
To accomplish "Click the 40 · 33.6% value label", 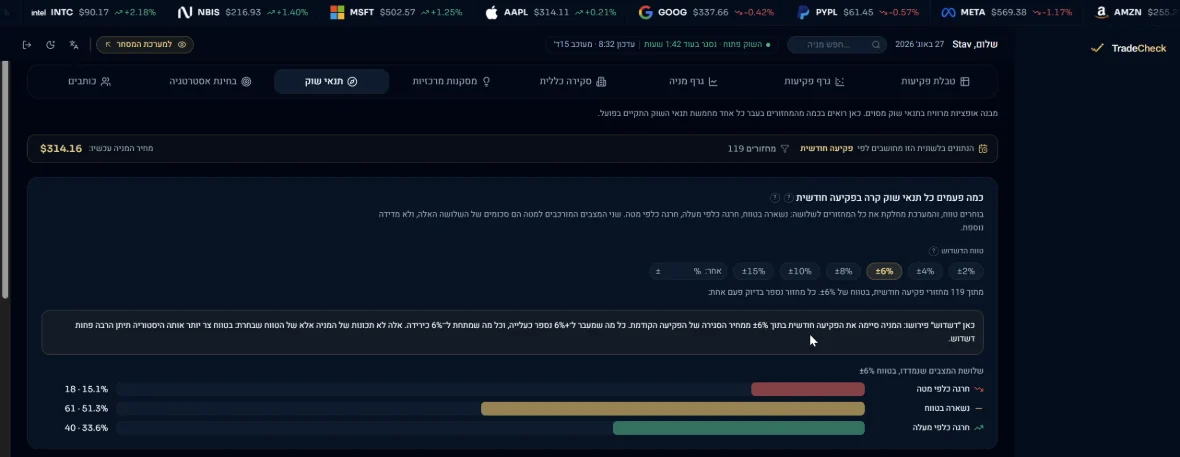I will 87,428.
